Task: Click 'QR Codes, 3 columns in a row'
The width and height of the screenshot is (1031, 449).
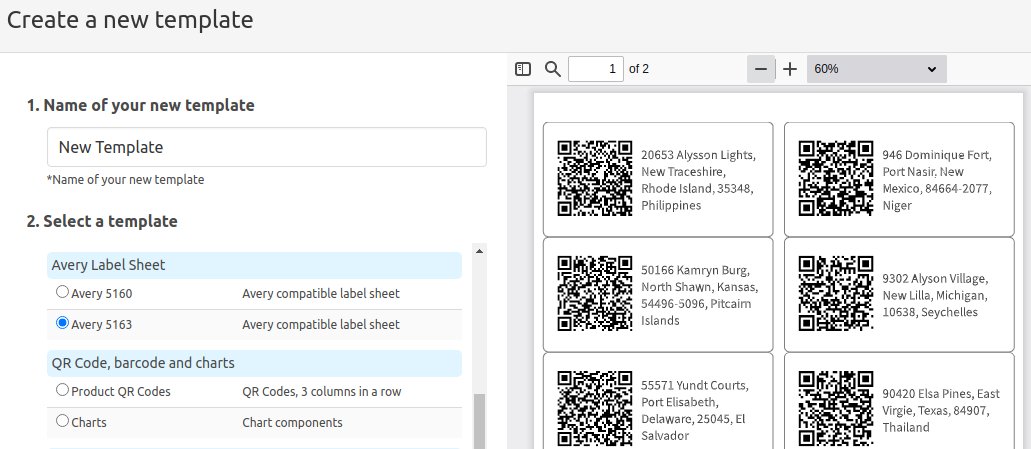Action: 322,392
